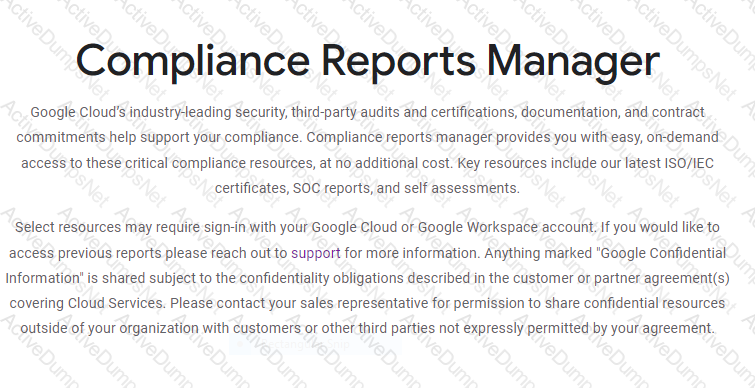Click the text agreement(s) in the paragraph
Screen dimensions: 755x388
(690, 278)
